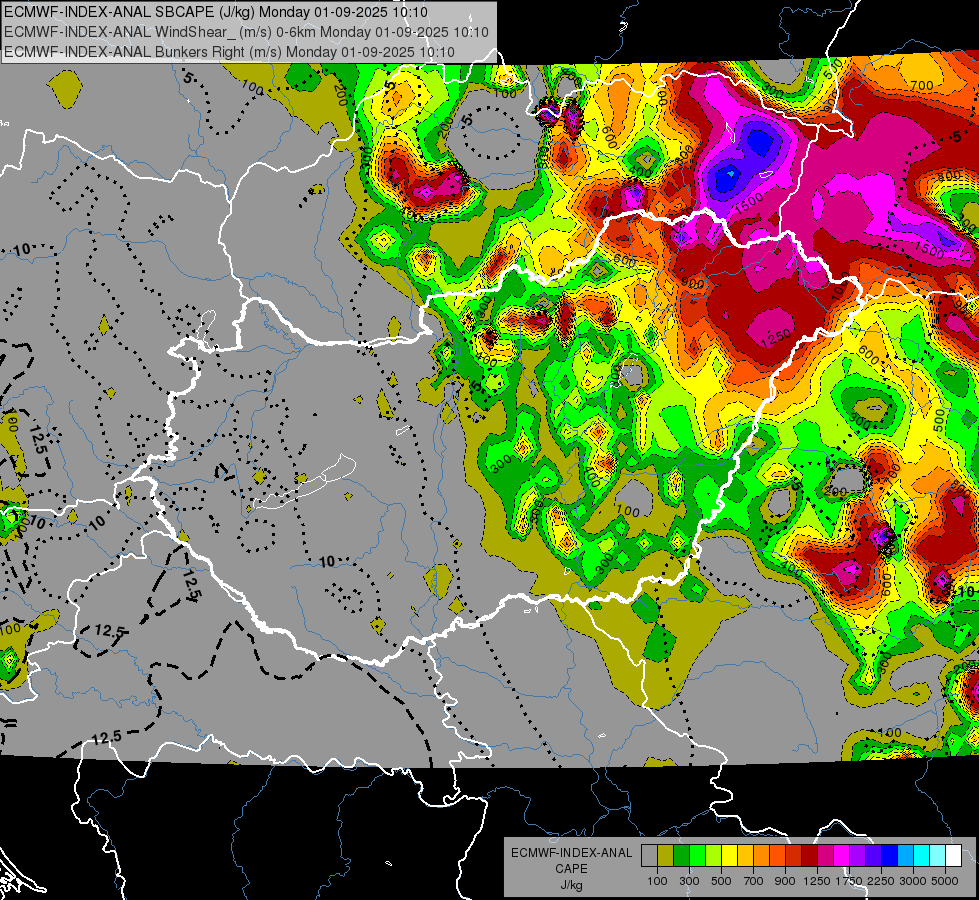This screenshot has height=900, width=979.
Task: Click the 700 contour label on the map
Action: pyautogui.click(x=922, y=86)
